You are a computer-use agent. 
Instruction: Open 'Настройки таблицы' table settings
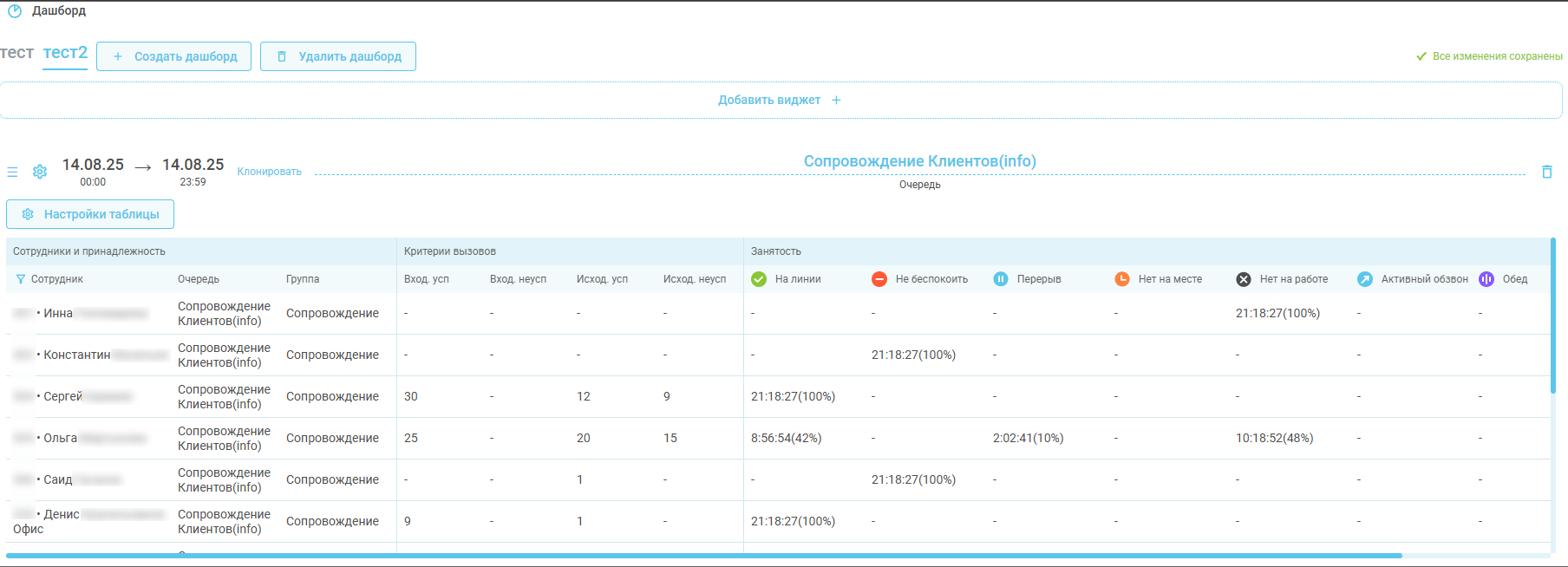tap(90, 214)
